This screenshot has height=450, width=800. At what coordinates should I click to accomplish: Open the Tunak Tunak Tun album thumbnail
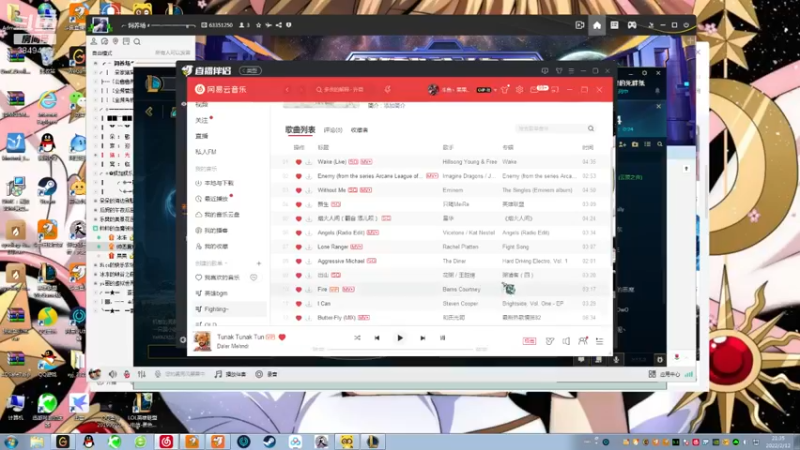202,341
